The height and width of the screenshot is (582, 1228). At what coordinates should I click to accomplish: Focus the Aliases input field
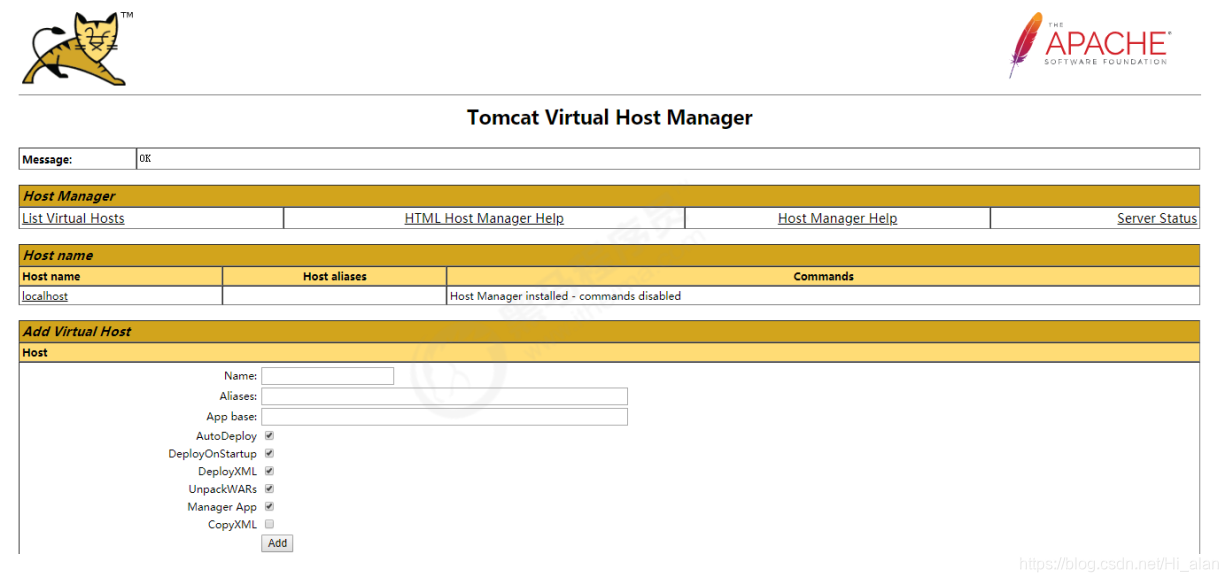(444, 396)
